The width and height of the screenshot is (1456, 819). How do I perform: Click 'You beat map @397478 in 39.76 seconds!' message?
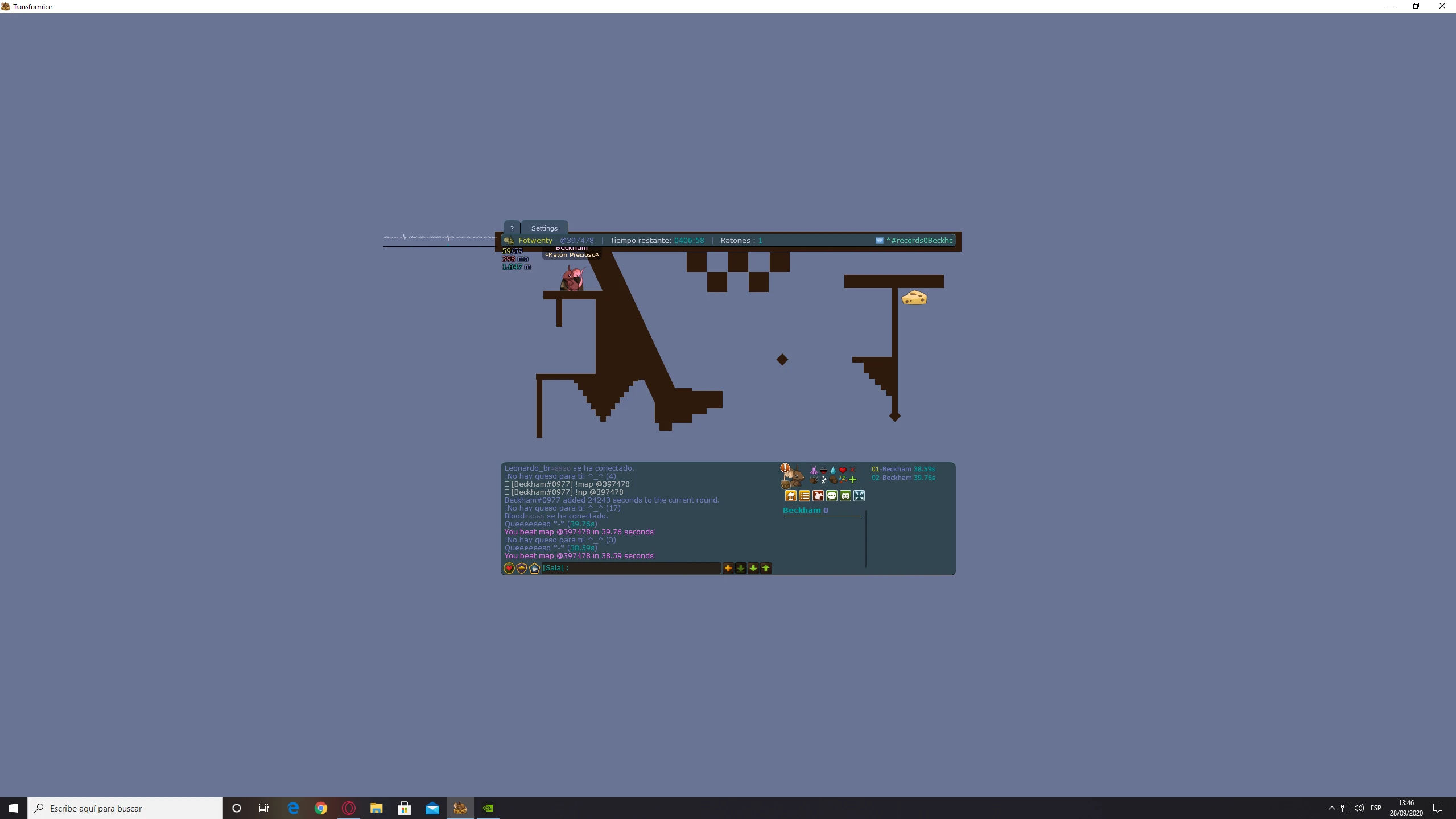[x=580, y=532]
